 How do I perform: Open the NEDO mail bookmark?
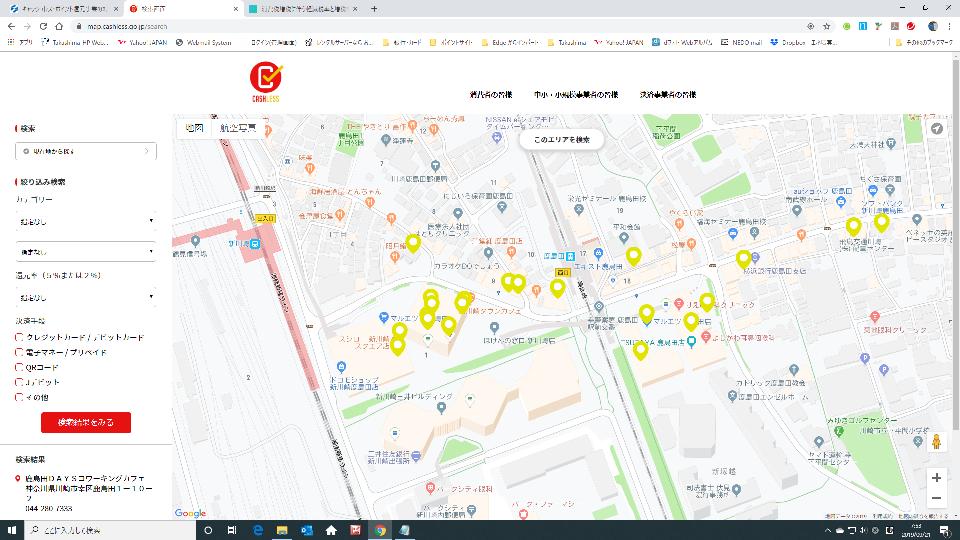(741, 42)
